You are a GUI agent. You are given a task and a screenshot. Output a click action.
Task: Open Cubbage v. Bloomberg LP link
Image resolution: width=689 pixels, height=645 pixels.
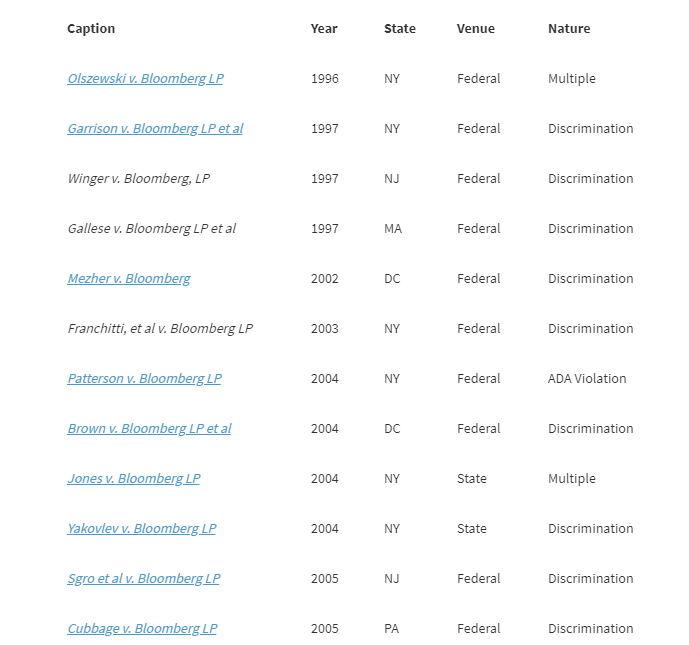(142, 628)
